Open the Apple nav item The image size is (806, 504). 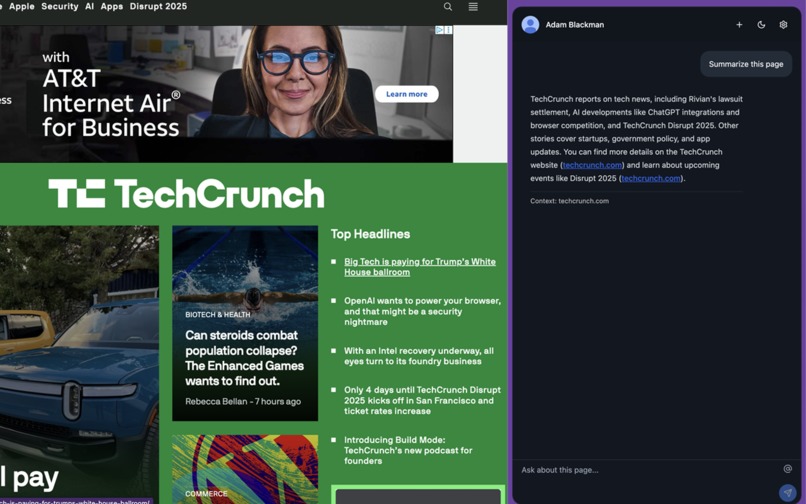pos(22,7)
